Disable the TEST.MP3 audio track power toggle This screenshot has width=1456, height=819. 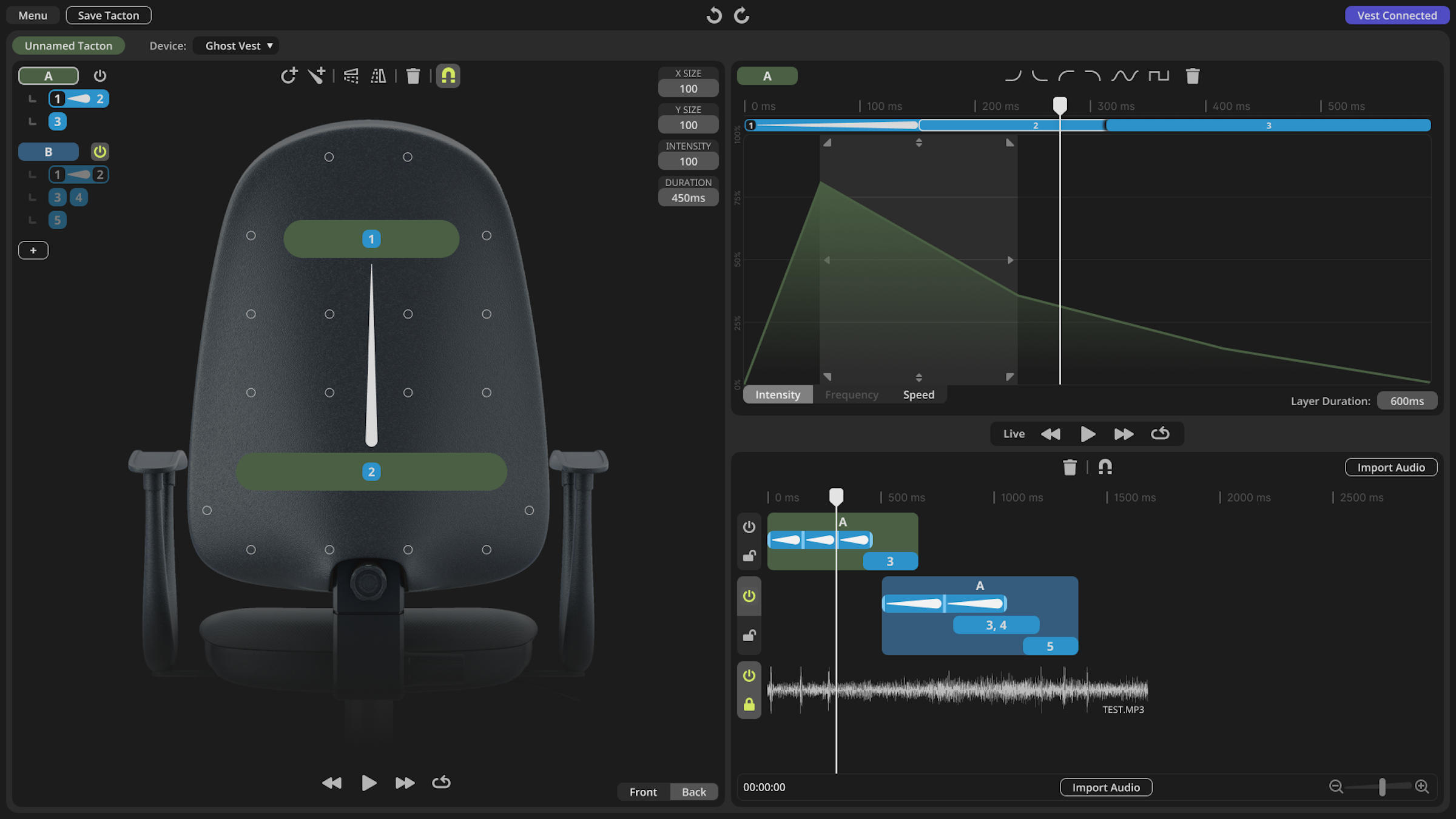[x=749, y=675]
